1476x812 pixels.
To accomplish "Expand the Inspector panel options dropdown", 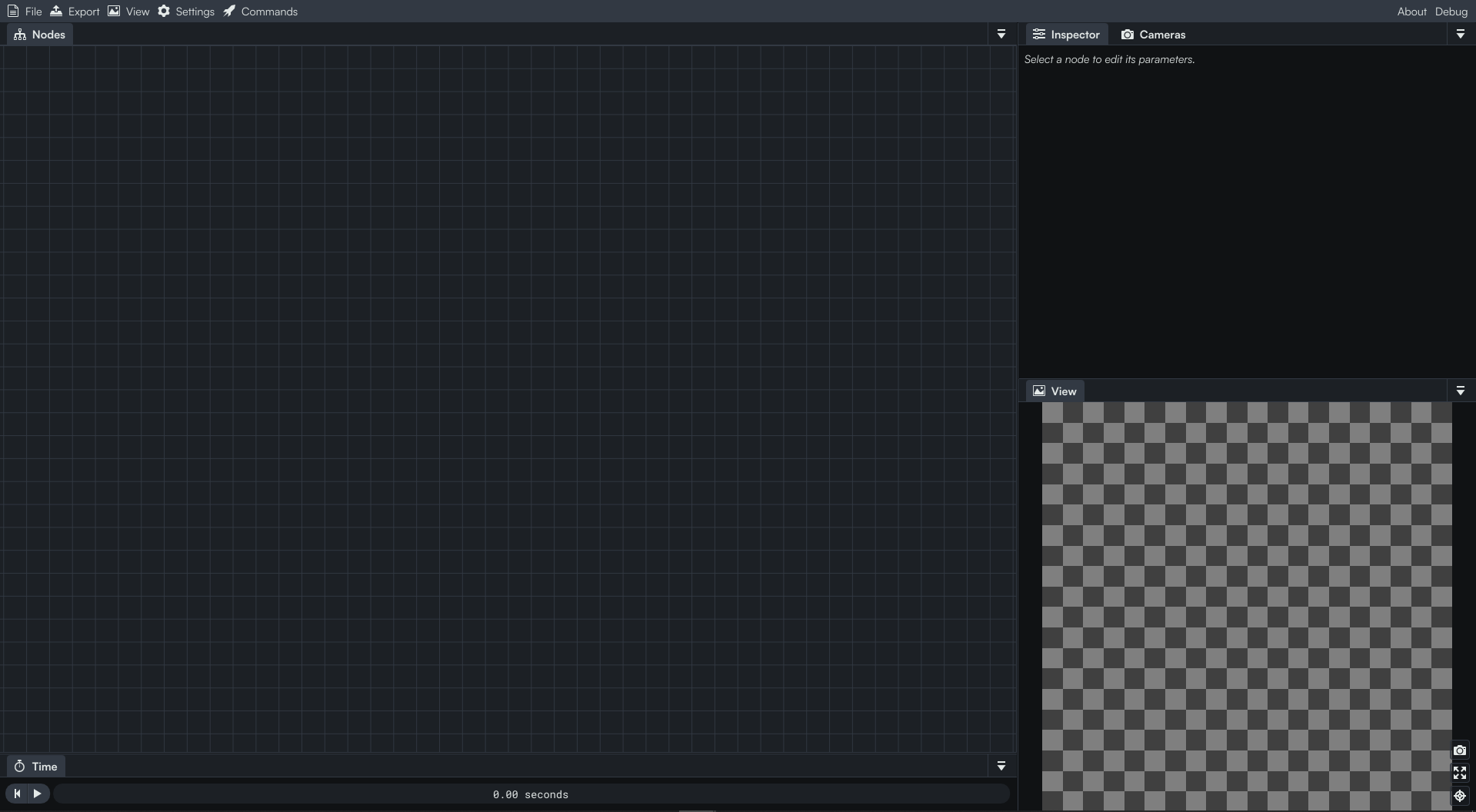I will (1460, 35).
